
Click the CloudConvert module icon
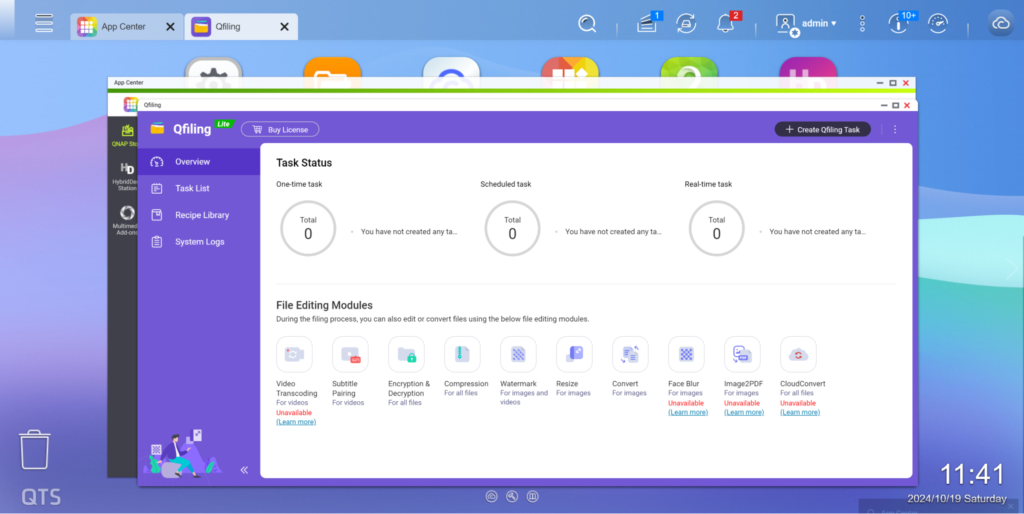798,354
